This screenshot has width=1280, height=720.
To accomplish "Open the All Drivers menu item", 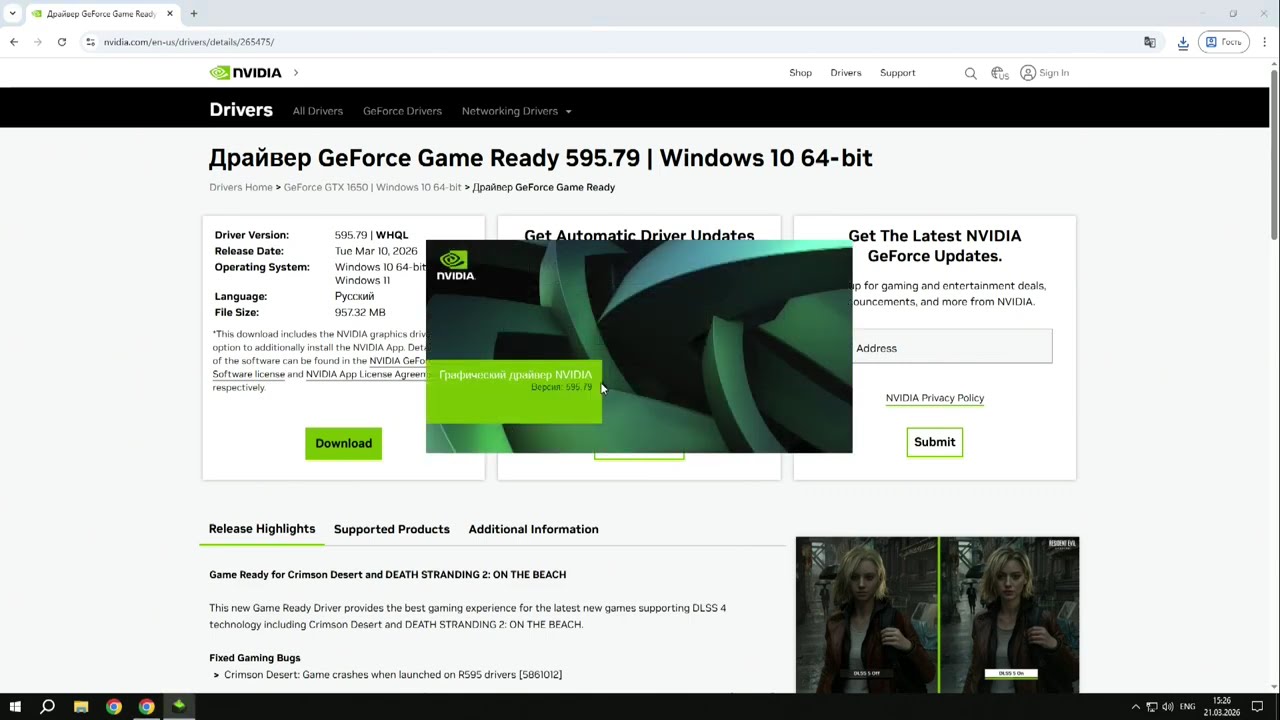I will (x=318, y=111).
